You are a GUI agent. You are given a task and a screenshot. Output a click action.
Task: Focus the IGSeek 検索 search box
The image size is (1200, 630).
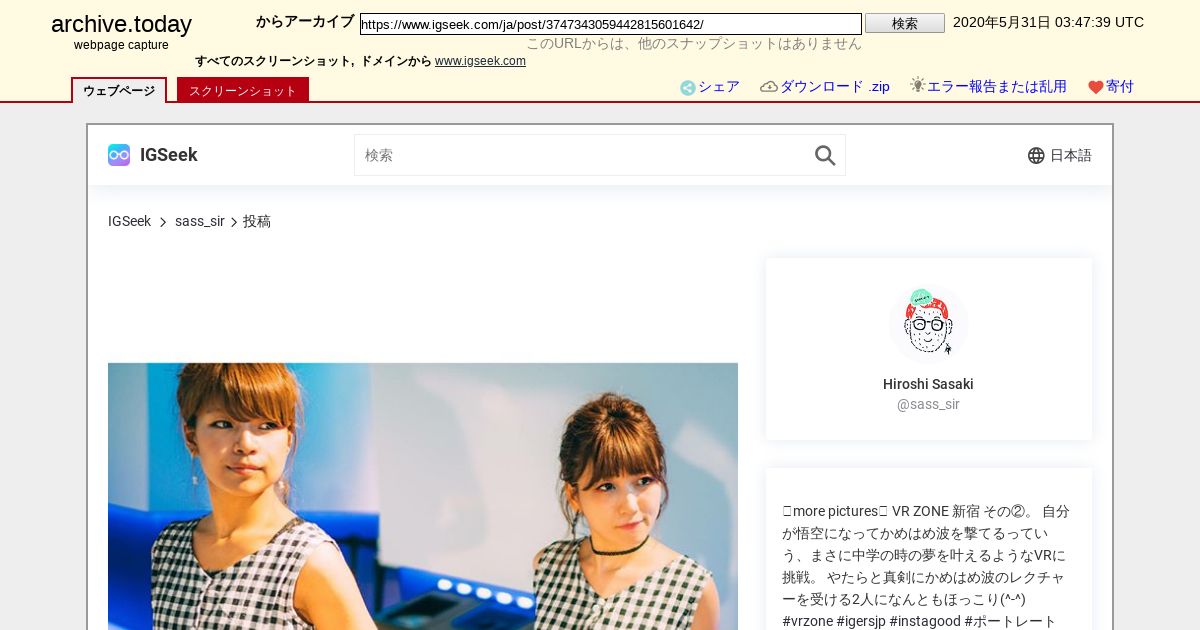pyautogui.click(x=600, y=155)
